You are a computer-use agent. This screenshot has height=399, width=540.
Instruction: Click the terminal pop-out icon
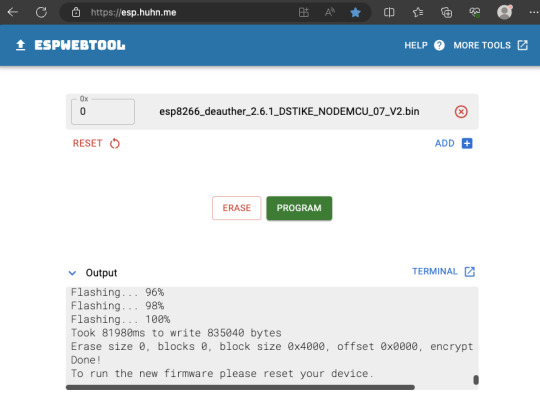pyautogui.click(x=470, y=272)
